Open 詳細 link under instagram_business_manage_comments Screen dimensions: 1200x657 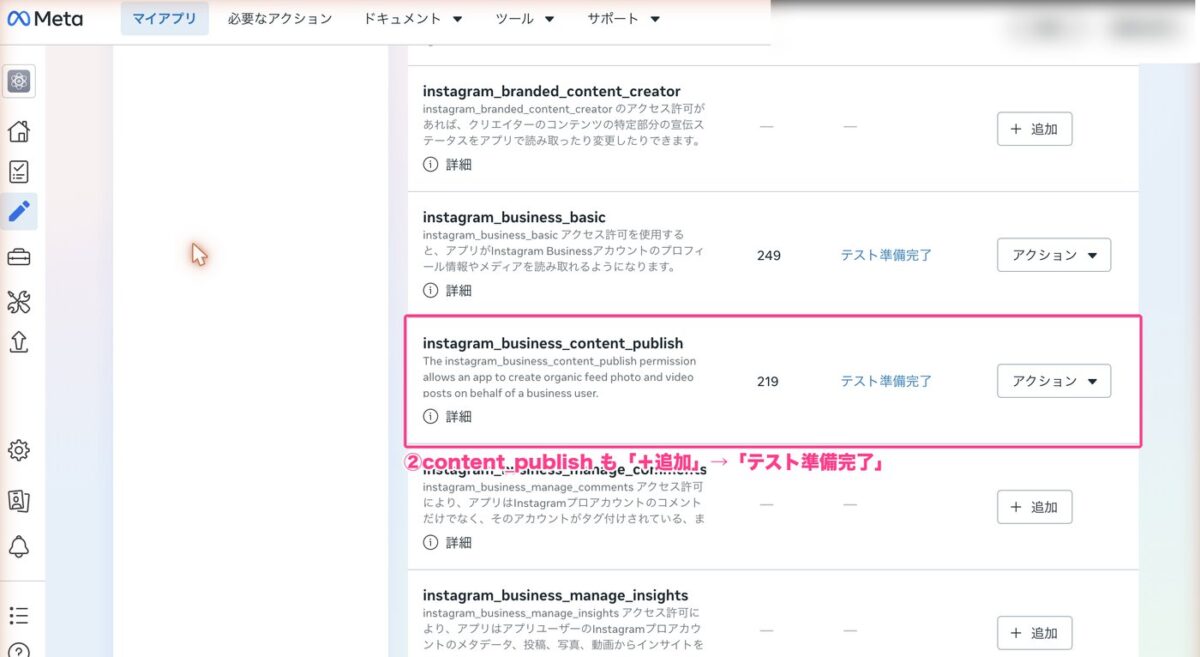[459, 542]
